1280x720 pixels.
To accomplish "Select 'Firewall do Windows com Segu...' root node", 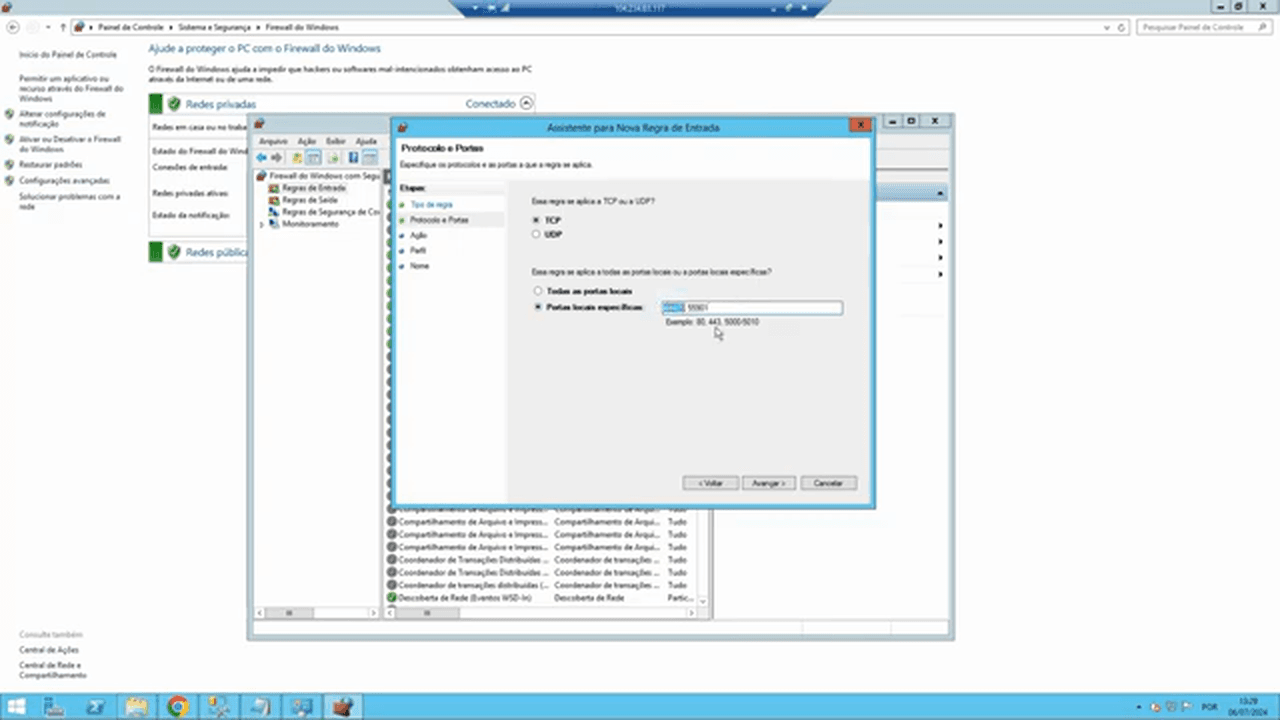I will point(325,176).
